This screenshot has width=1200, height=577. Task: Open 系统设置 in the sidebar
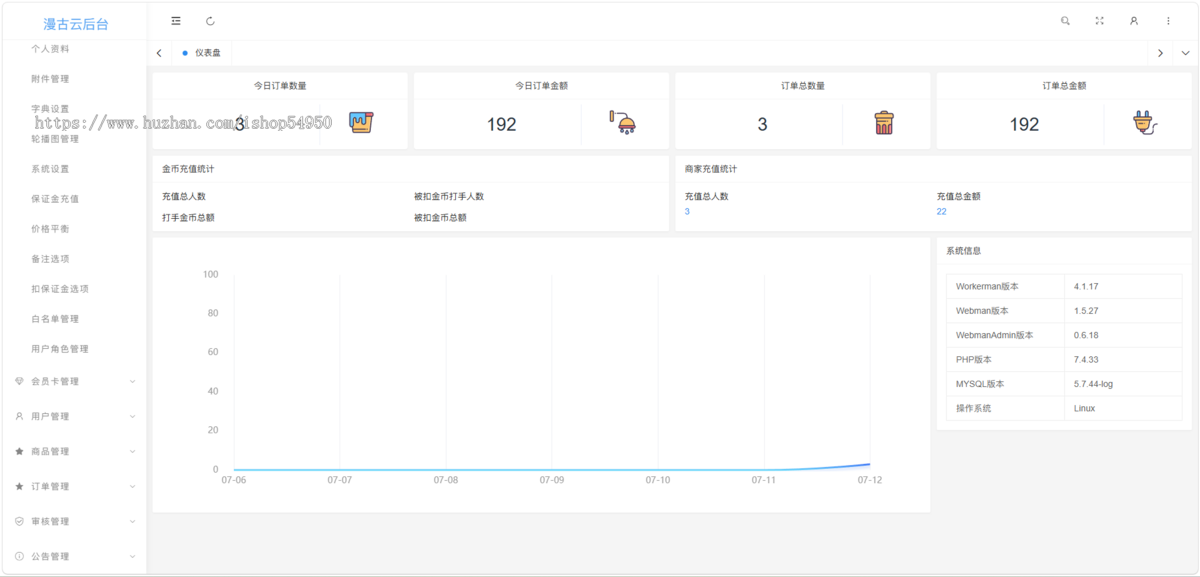coord(50,169)
